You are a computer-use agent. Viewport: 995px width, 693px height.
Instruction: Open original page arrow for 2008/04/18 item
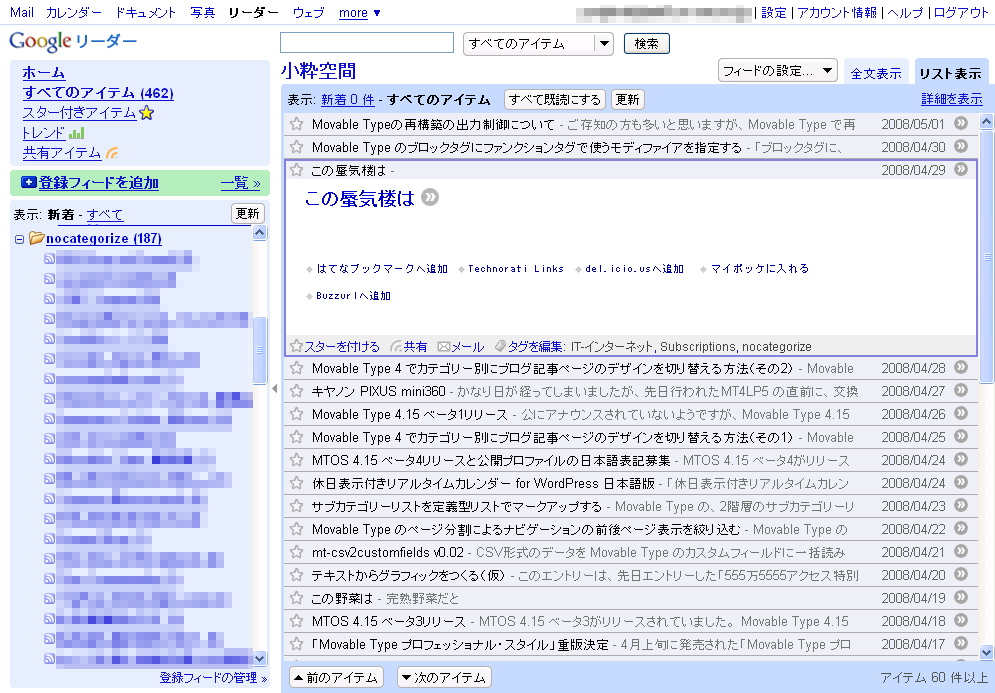[x=961, y=619]
